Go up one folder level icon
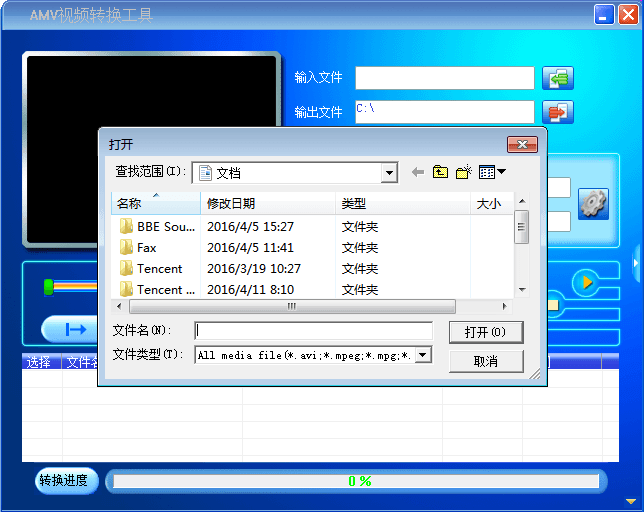The image size is (644, 512). [440, 172]
